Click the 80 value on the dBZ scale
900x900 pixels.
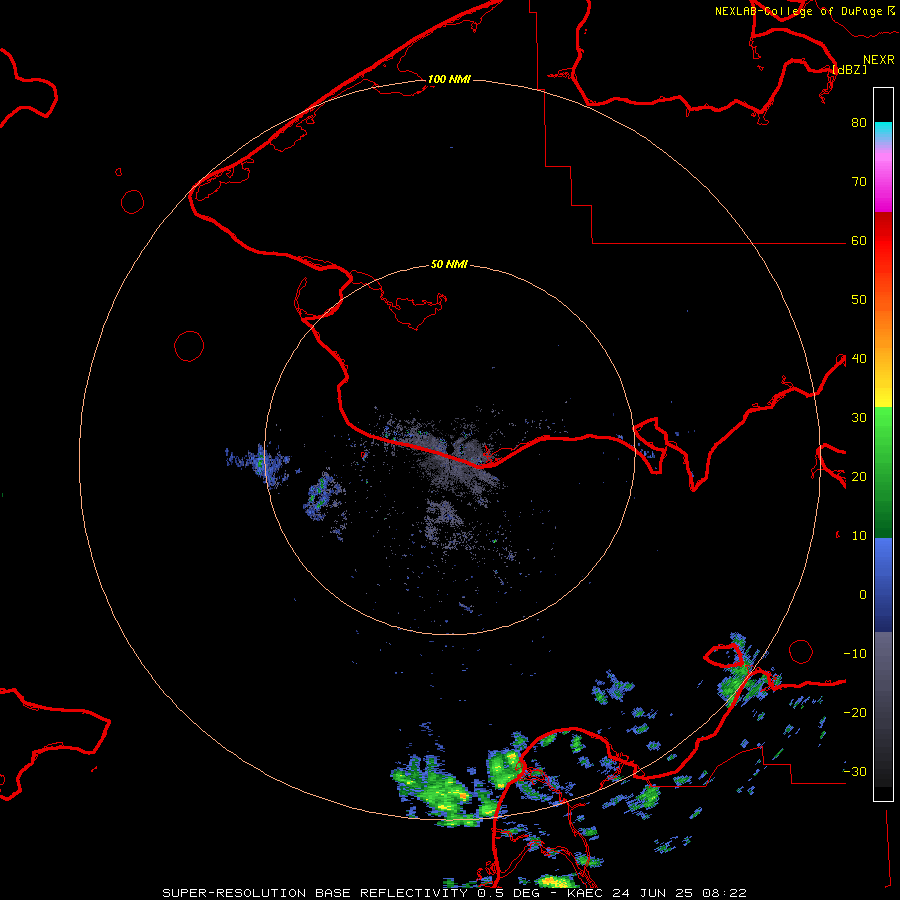[859, 123]
